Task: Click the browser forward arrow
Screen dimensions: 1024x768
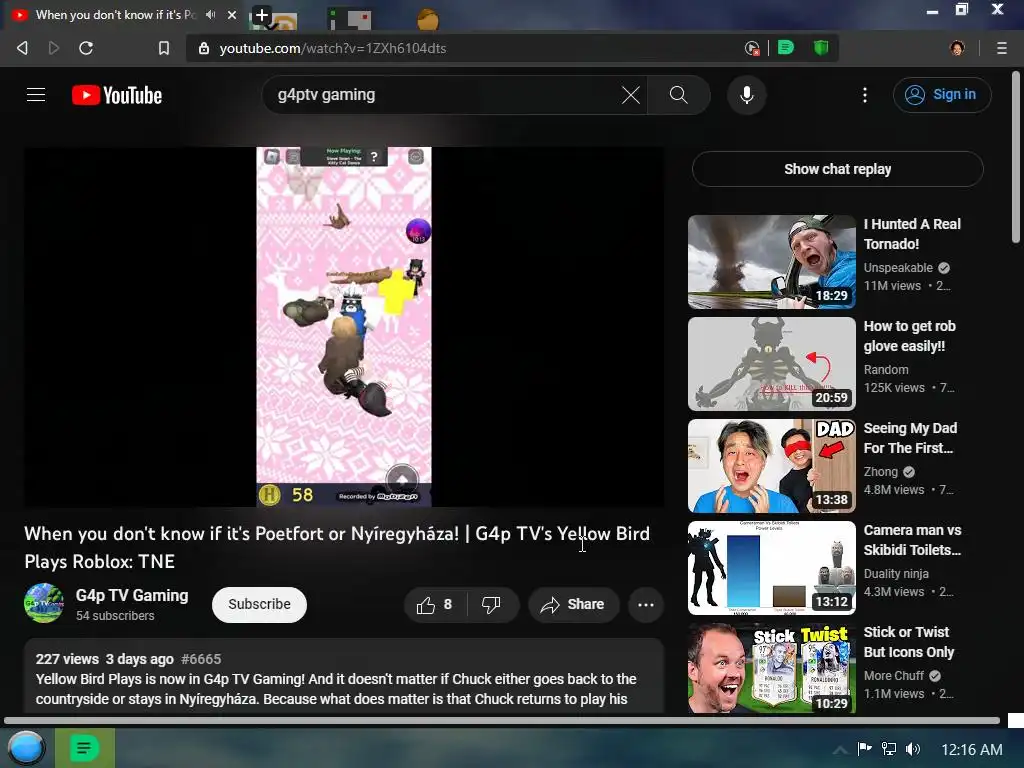Action: [x=54, y=48]
